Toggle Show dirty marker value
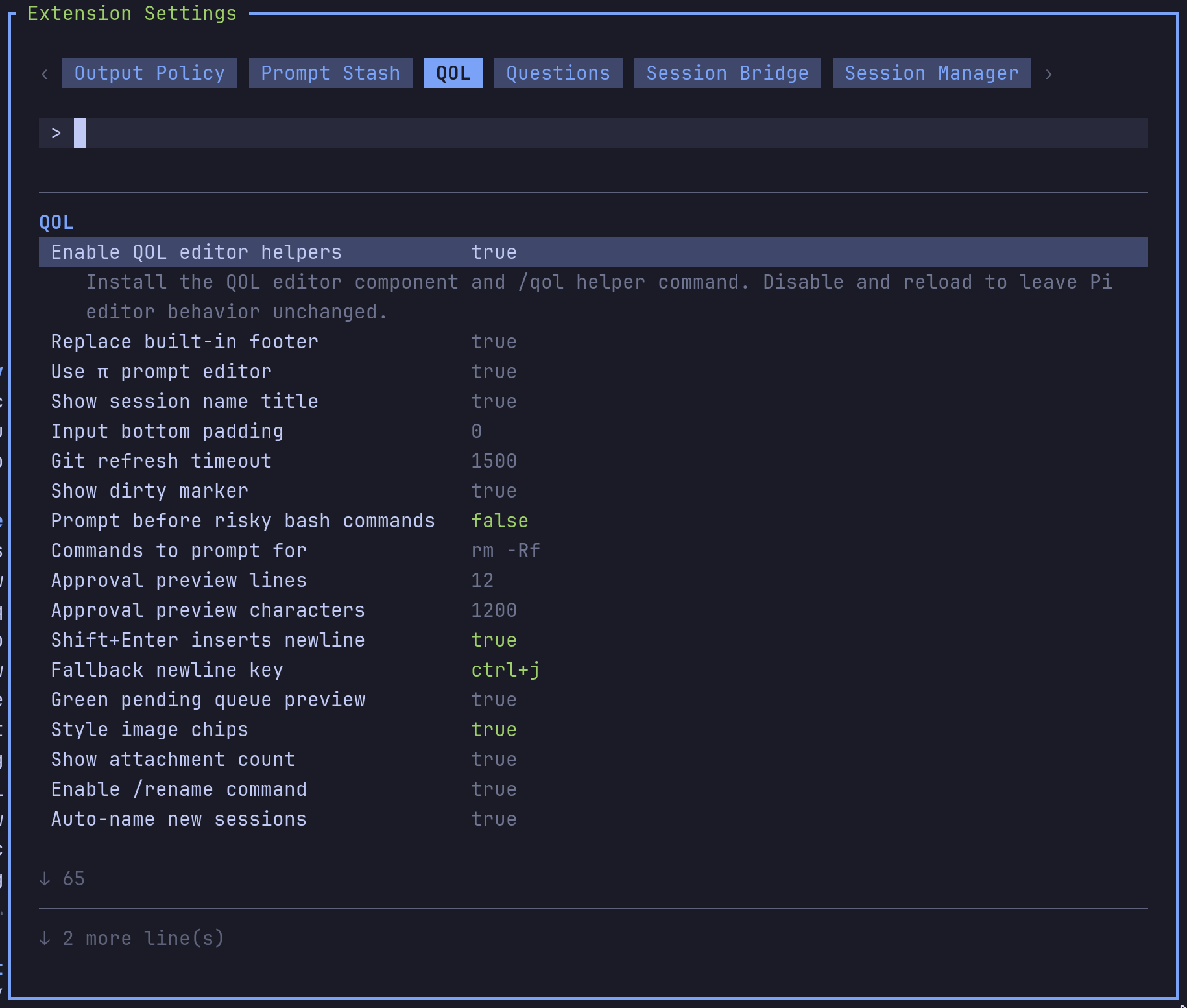 coord(494,491)
